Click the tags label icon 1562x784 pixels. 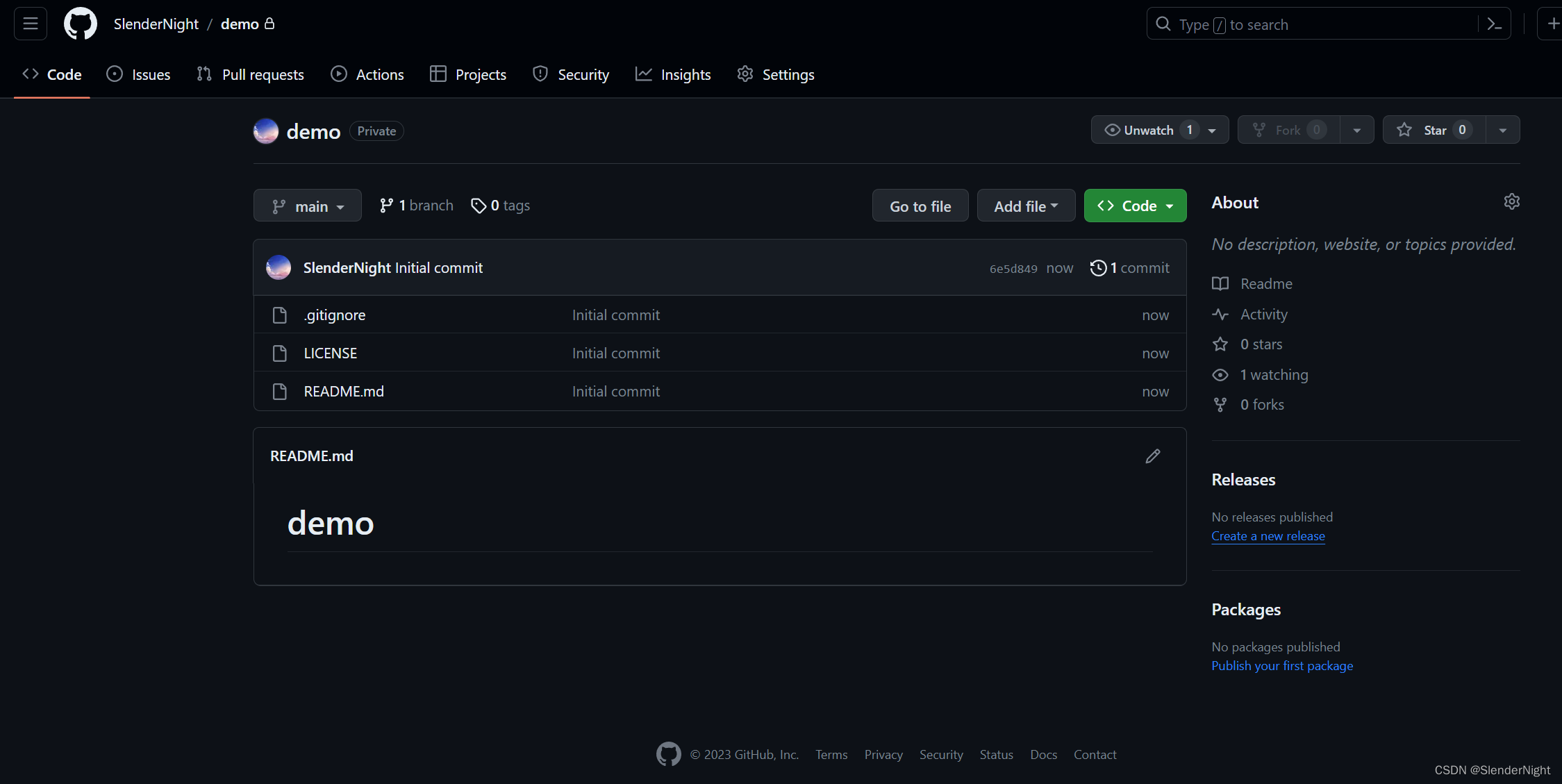[479, 206]
